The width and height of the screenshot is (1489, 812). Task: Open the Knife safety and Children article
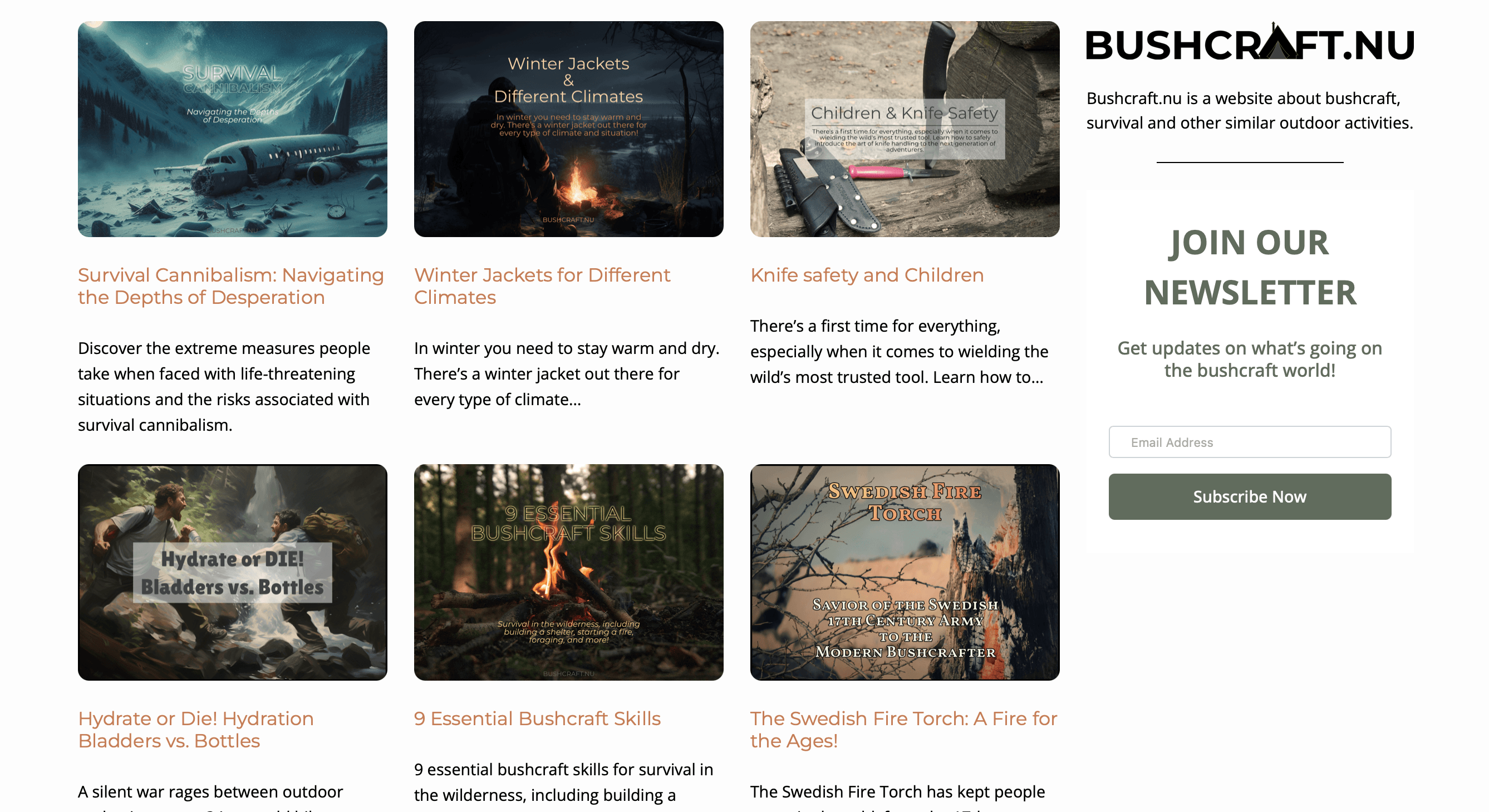pos(867,275)
